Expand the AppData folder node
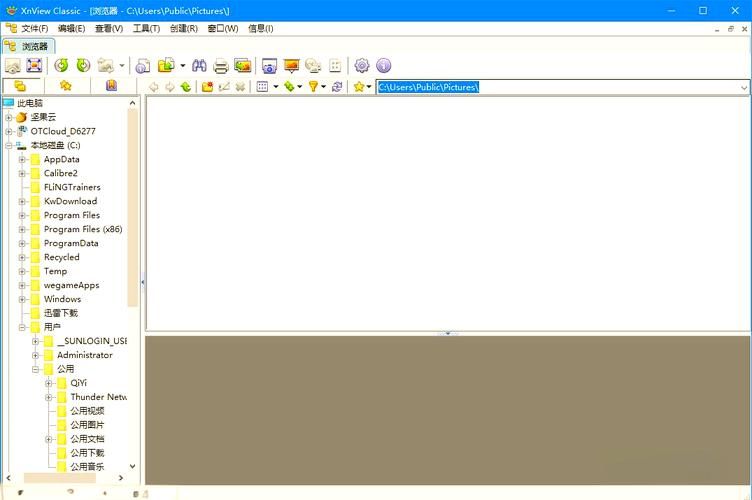 tap(22, 160)
